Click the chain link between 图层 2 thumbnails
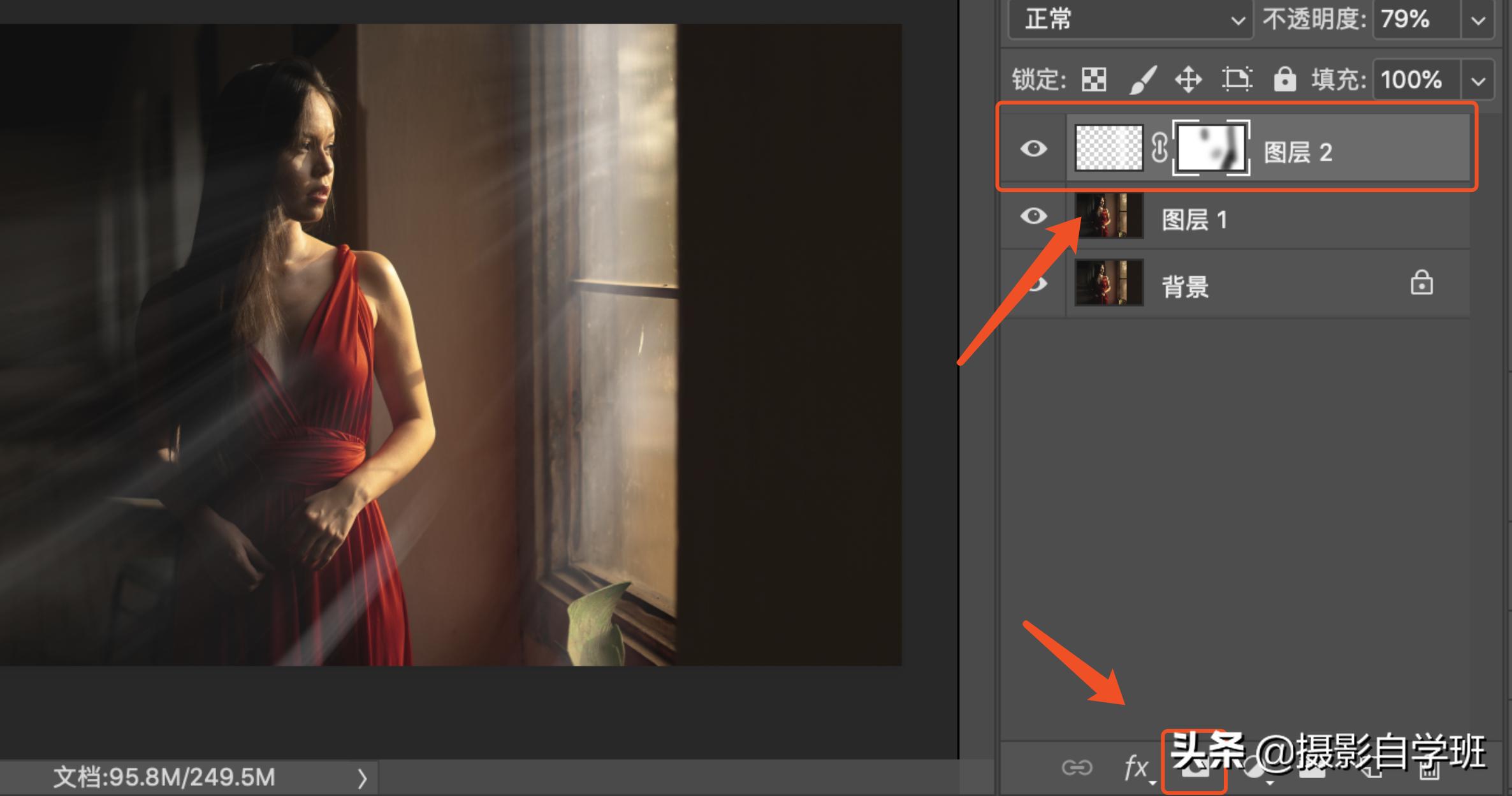This screenshot has height=796, width=1512. 1159,149
